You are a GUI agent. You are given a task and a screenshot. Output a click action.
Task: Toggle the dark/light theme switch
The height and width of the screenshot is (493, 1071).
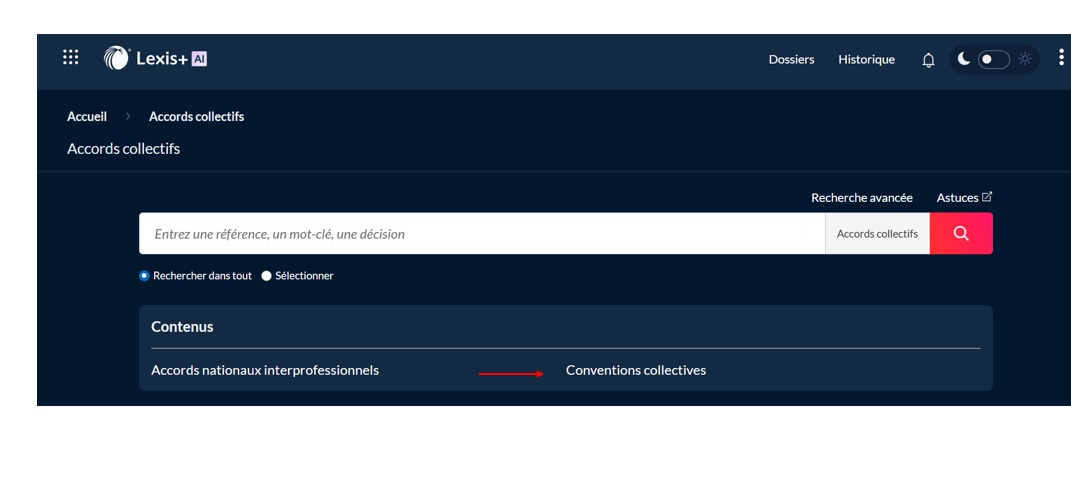coord(993,60)
